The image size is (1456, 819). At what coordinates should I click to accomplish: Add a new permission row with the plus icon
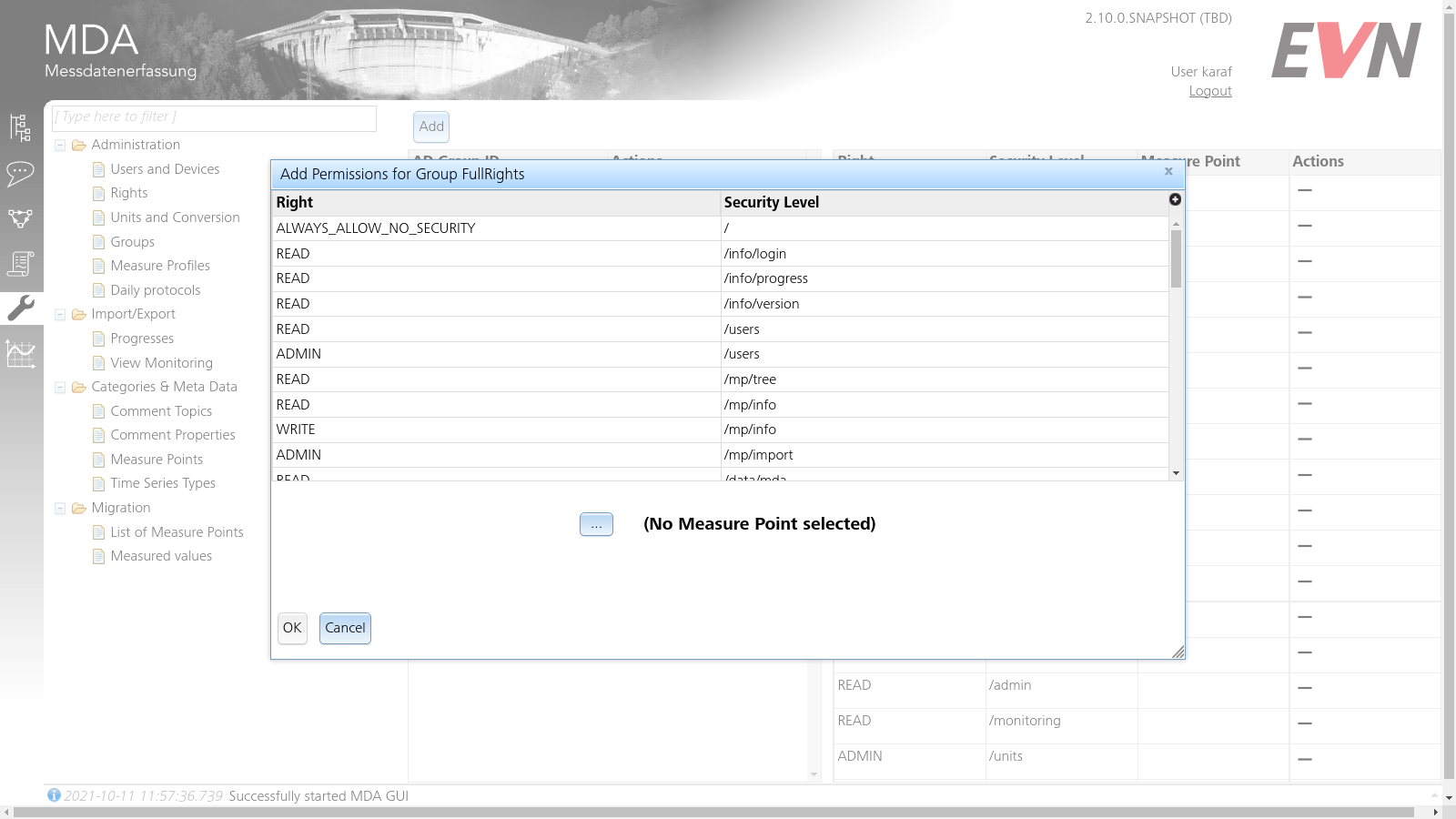click(1175, 199)
